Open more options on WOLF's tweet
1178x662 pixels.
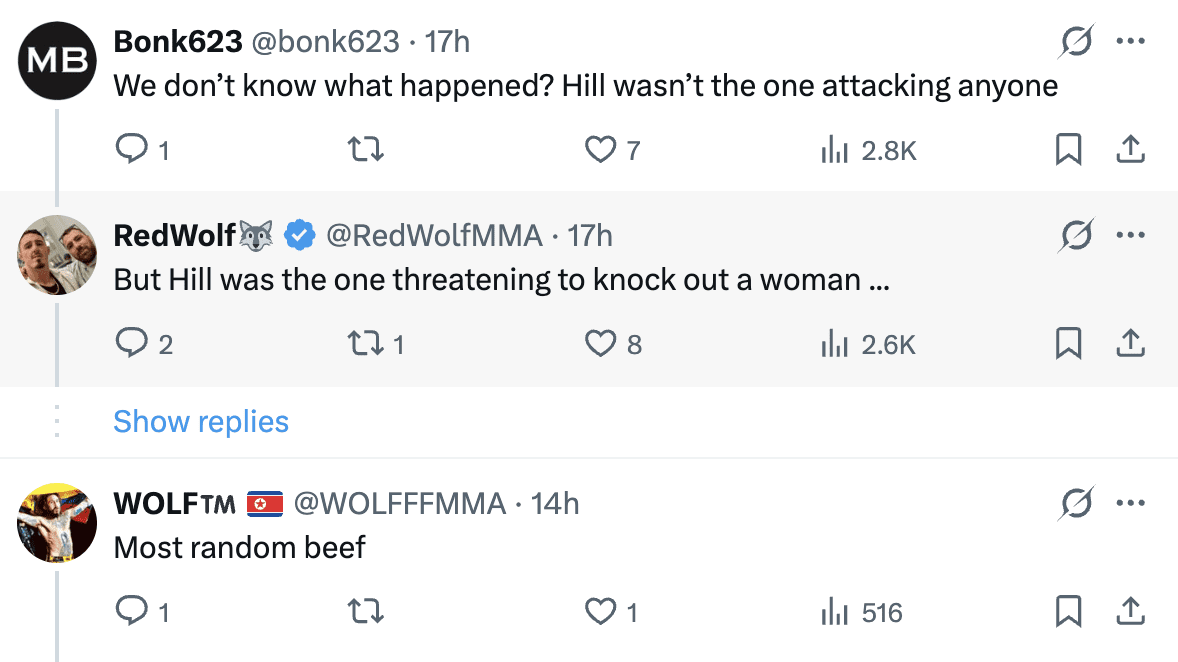1130,503
